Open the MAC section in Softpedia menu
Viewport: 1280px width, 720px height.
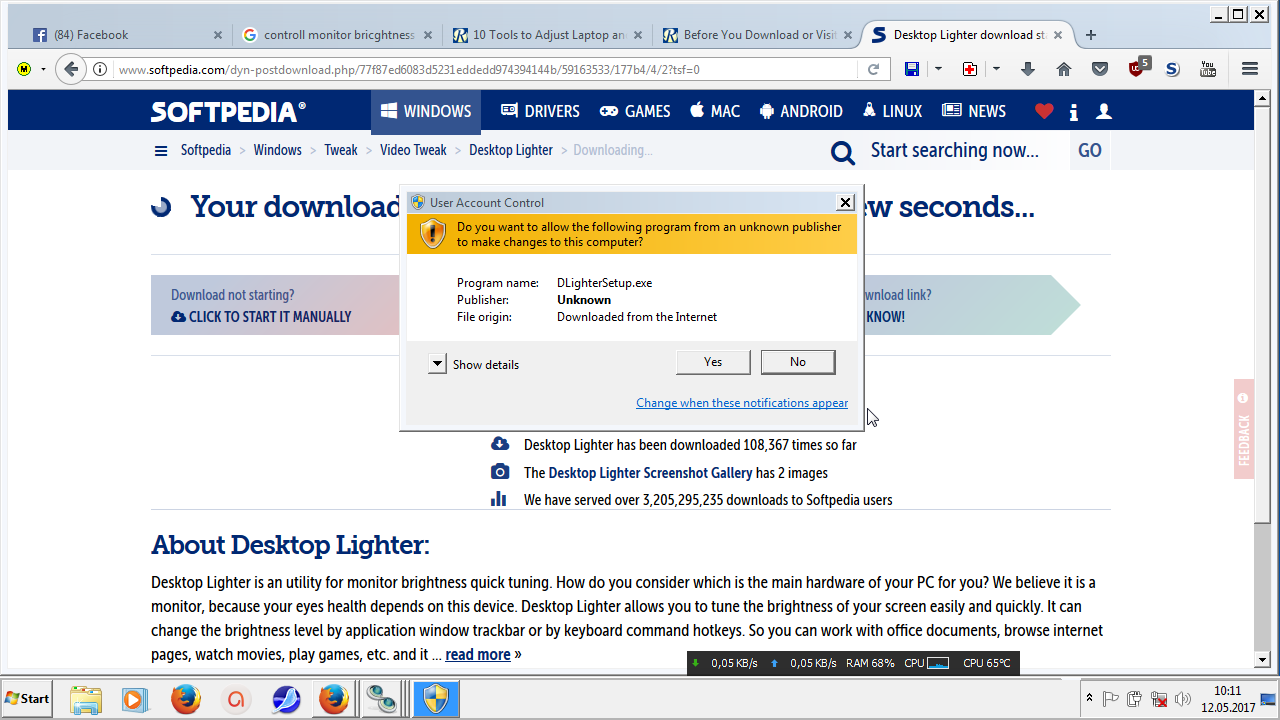pos(714,111)
